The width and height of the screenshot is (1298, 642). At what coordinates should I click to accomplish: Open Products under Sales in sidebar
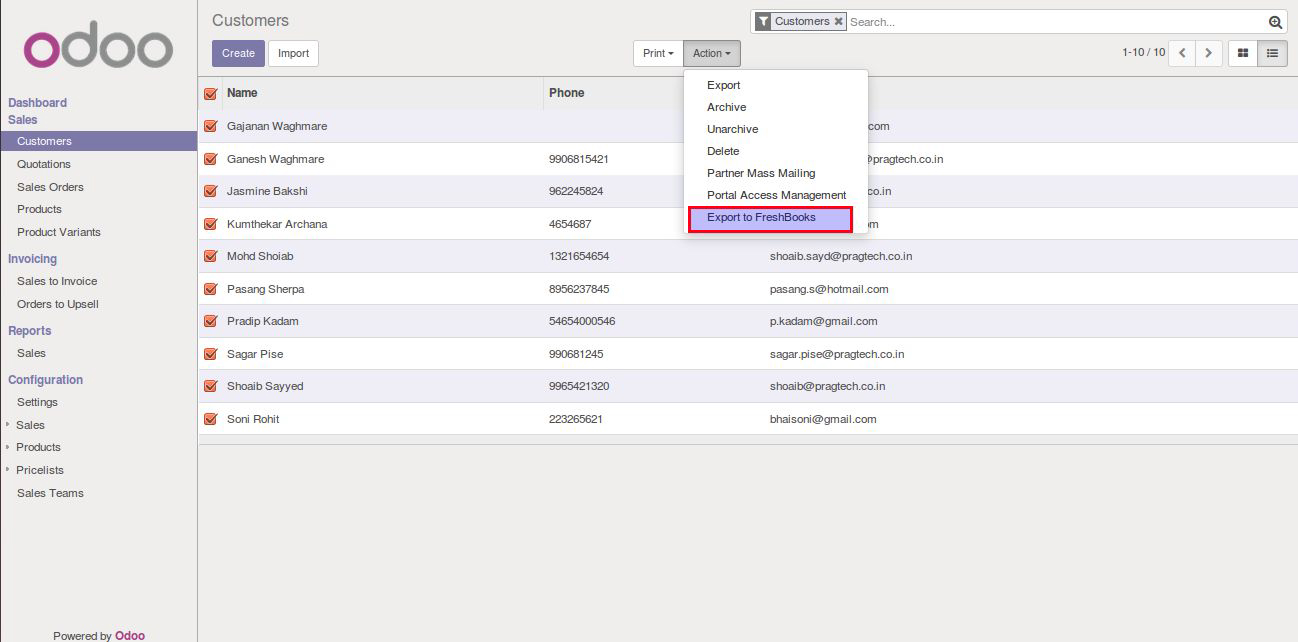[39, 209]
